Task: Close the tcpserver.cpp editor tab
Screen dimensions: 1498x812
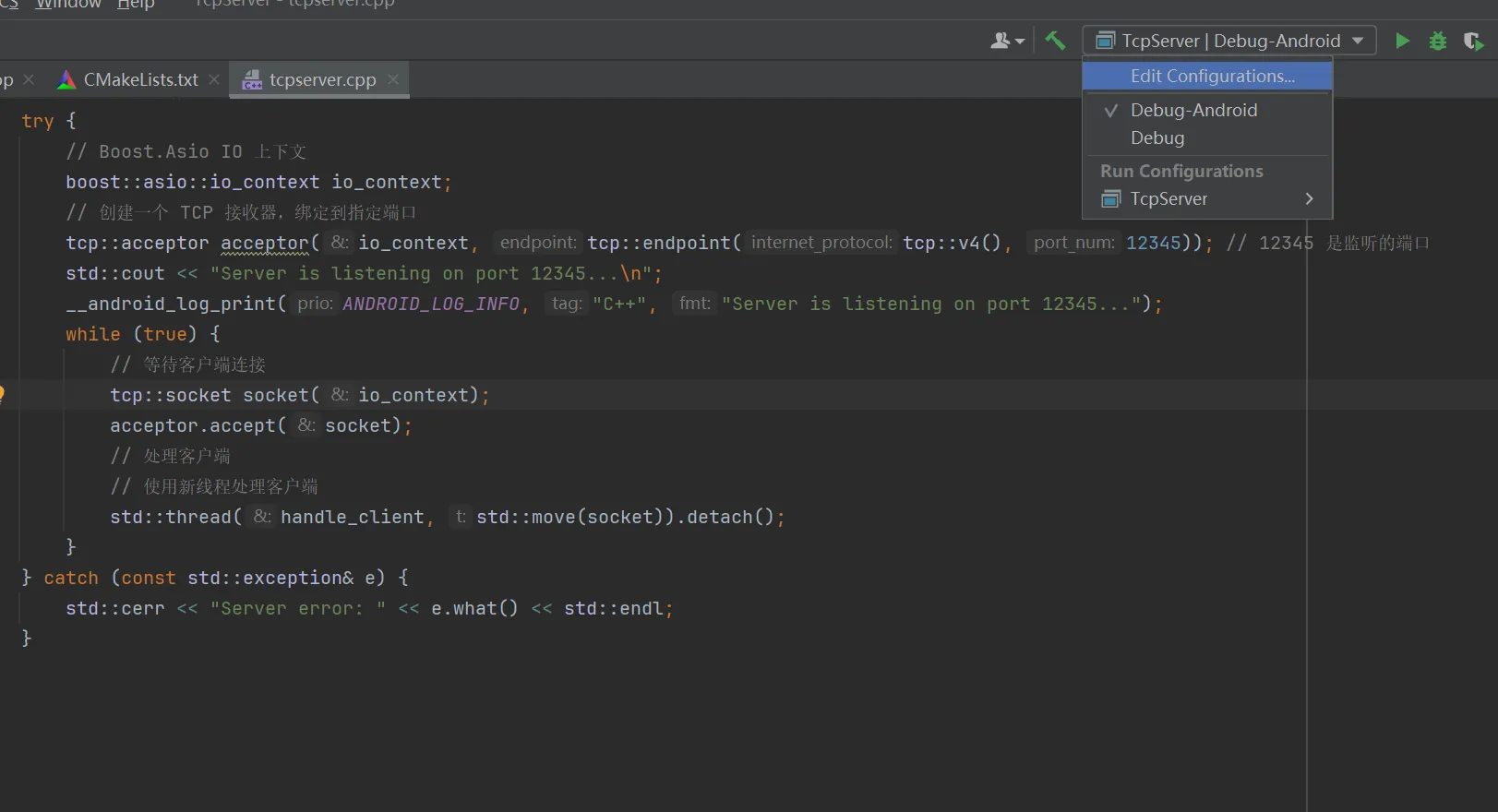Action: click(x=393, y=79)
